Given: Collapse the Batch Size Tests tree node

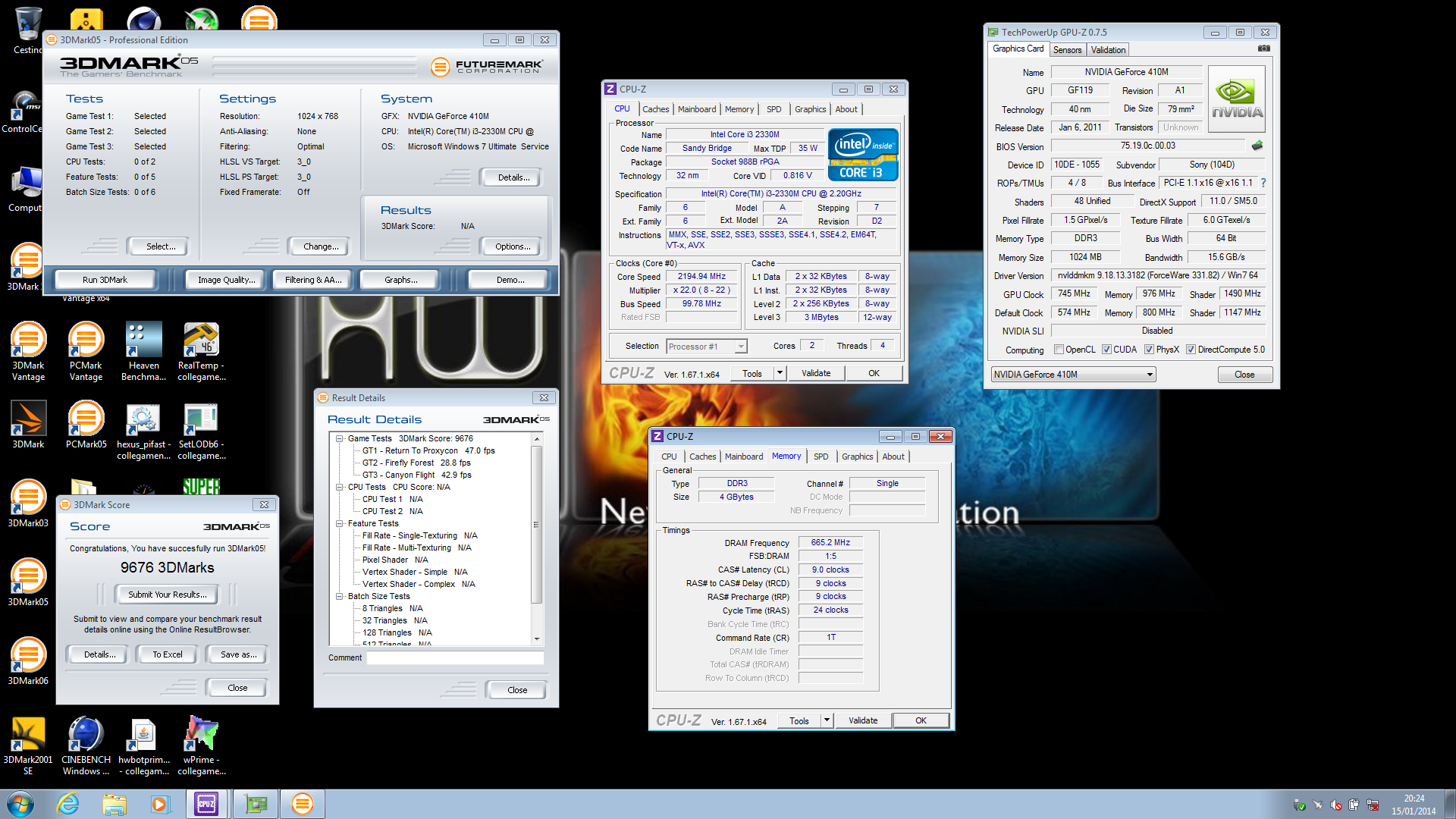Looking at the screenshot, I should tap(340, 597).
